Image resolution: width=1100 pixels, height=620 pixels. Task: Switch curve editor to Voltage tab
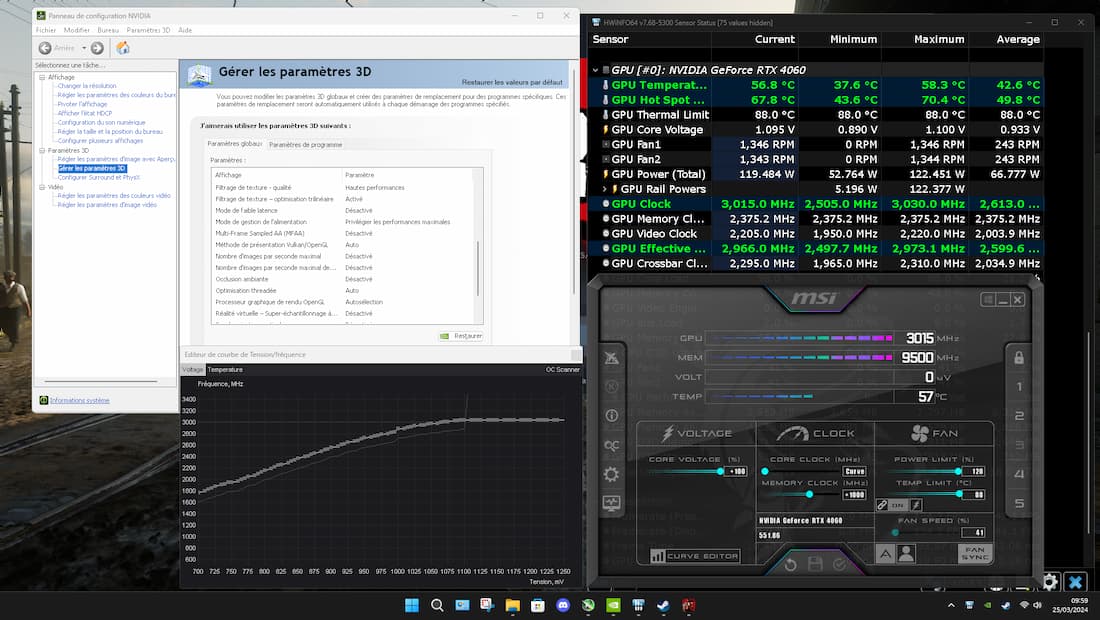point(192,370)
